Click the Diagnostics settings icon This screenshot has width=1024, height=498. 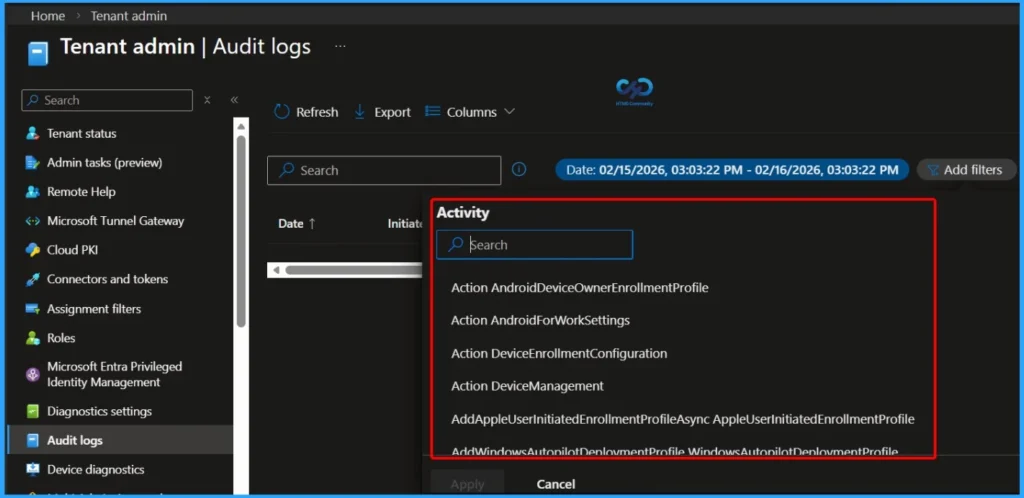point(33,412)
